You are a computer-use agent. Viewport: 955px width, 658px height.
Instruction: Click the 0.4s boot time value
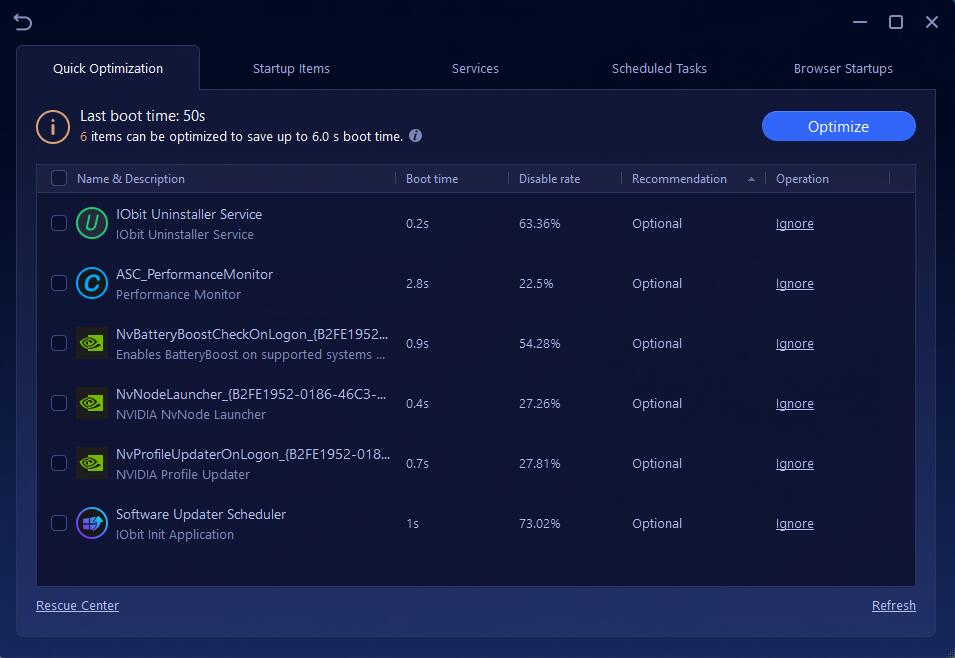click(417, 403)
